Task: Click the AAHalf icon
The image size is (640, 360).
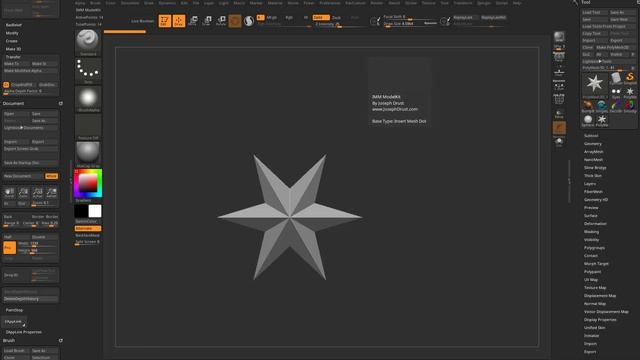Action: [x=51, y=193]
